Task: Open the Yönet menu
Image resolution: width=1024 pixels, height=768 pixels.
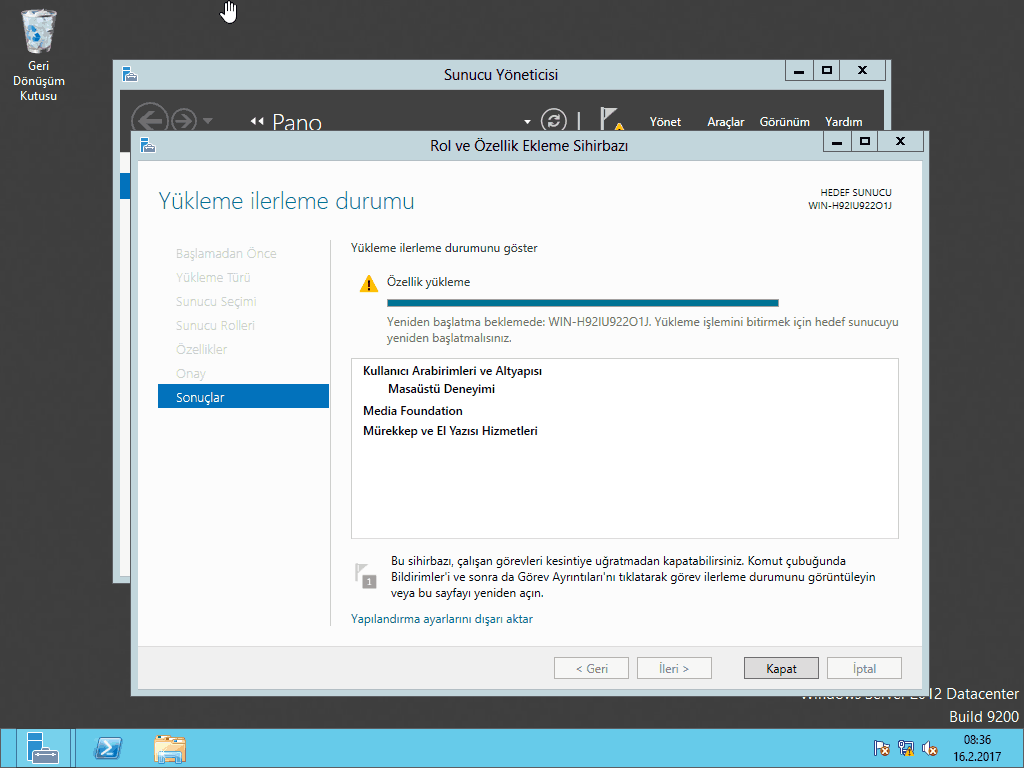Action: point(665,122)
